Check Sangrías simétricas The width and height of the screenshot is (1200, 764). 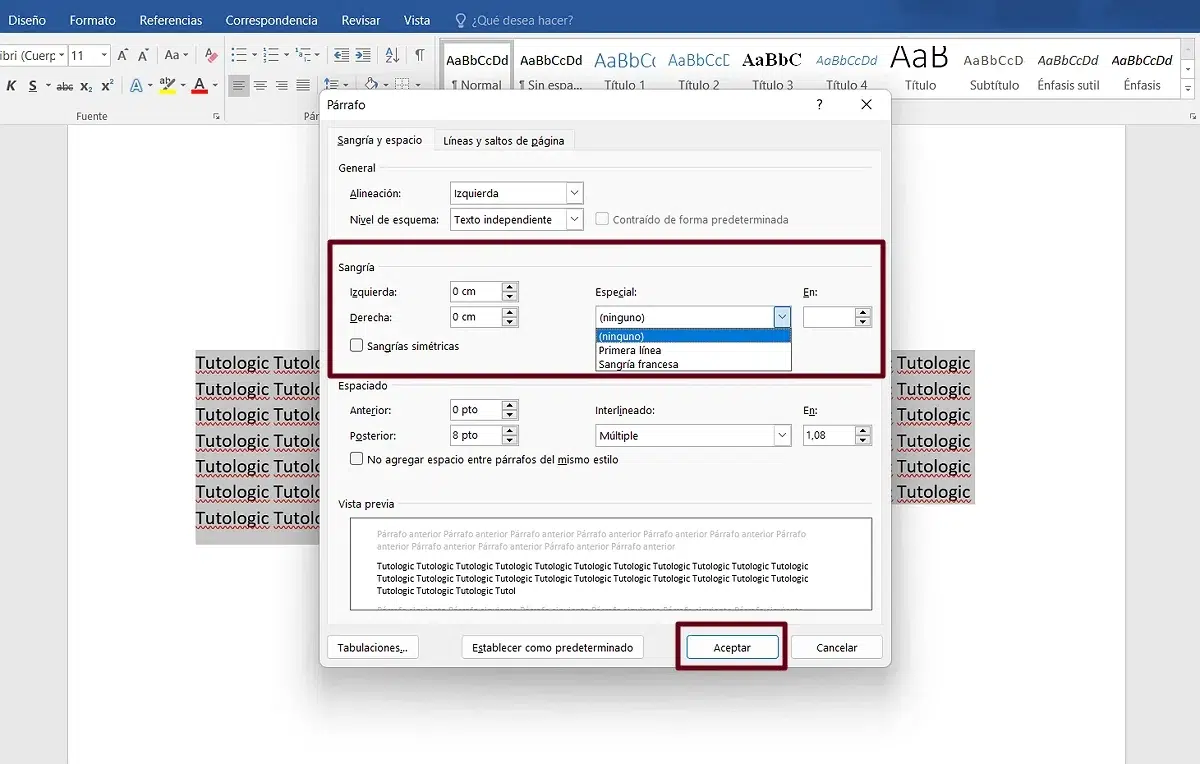click(357, 345)
